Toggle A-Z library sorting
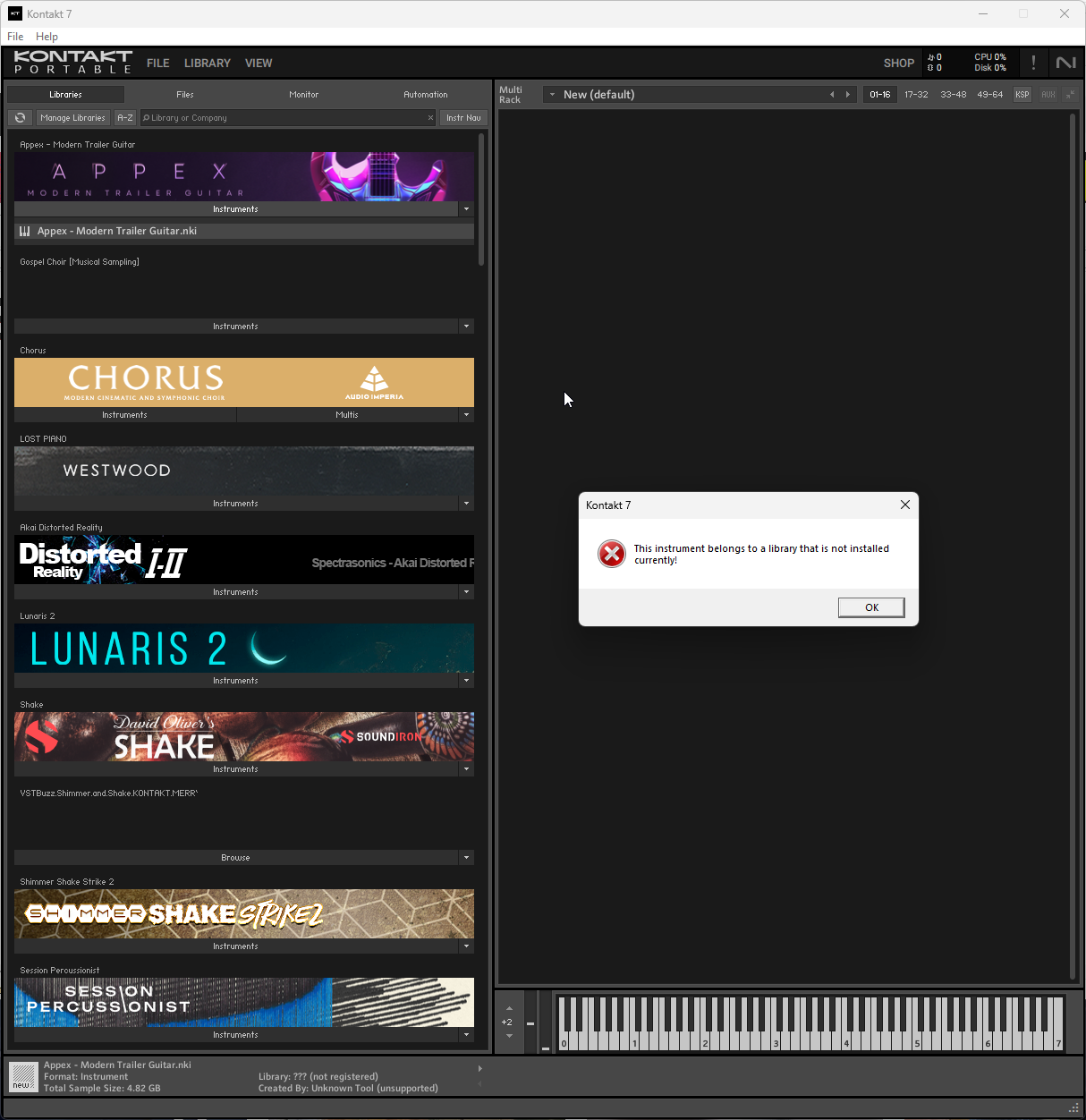Image resolution: width=1086 pixels, height=1120 pixels. tap(125, 117)
